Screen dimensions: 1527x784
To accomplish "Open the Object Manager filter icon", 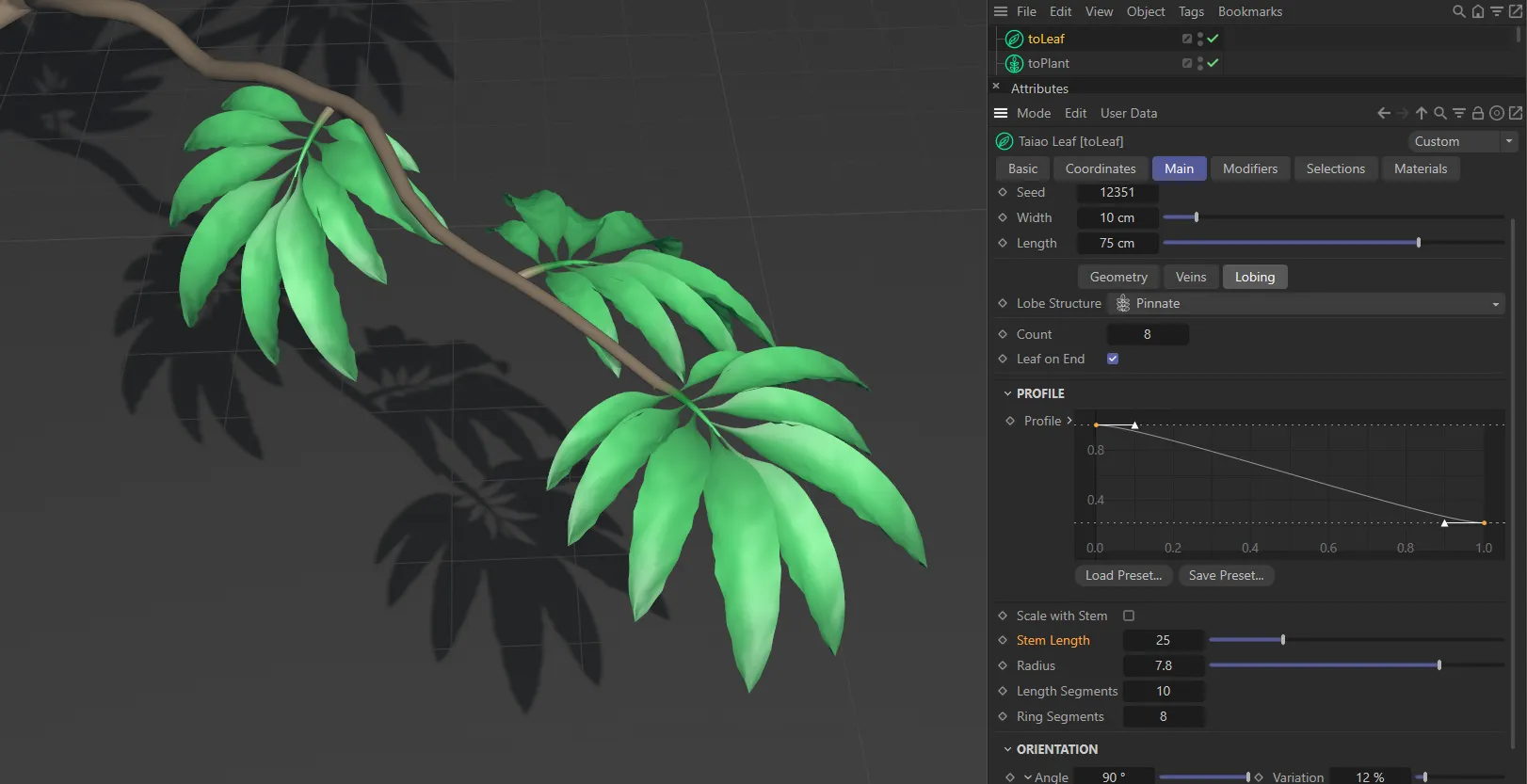I will [x=1497, y=11].
